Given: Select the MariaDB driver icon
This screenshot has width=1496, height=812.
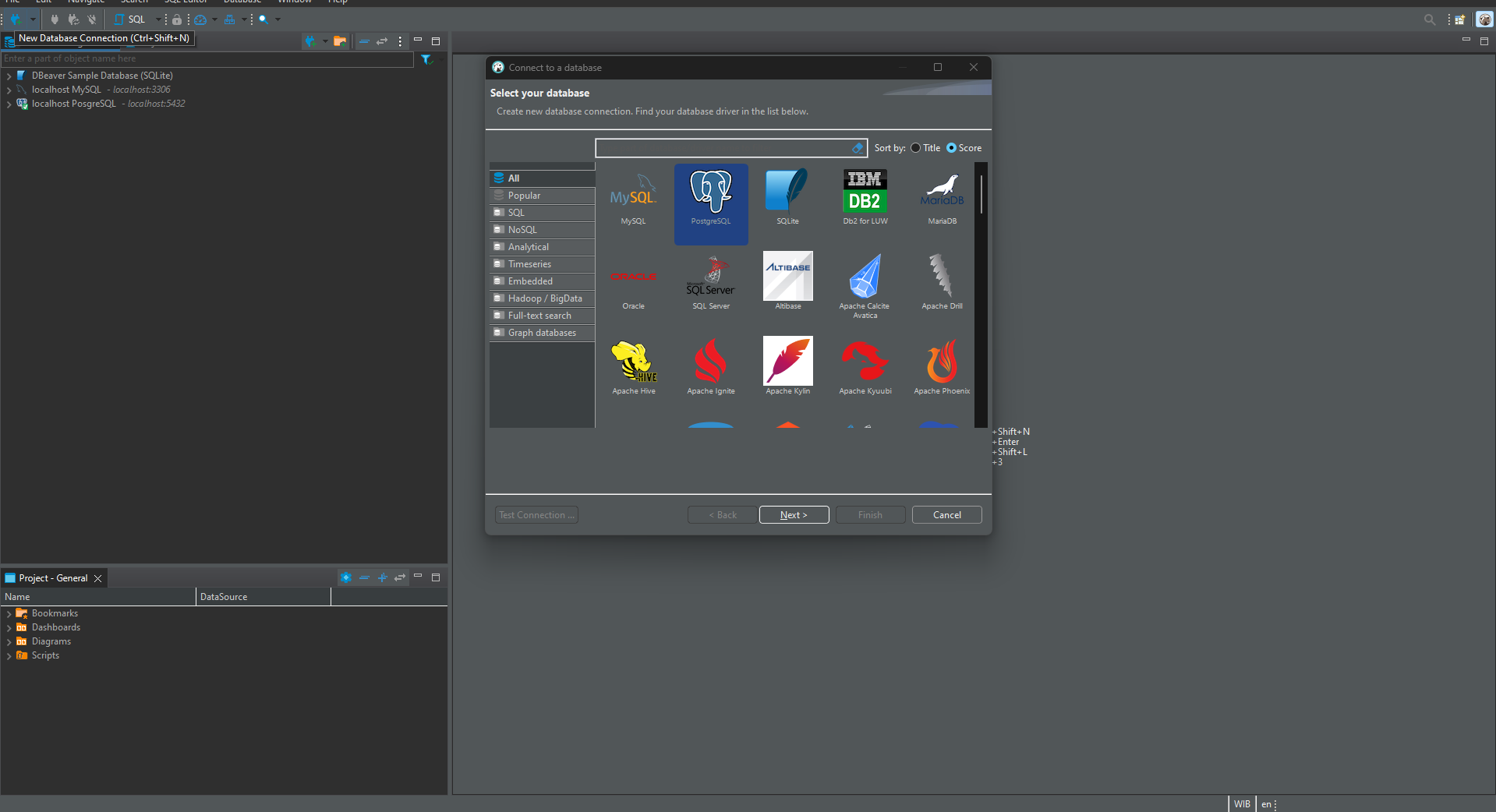Looking at the screenshot, I should click(942, 199).
